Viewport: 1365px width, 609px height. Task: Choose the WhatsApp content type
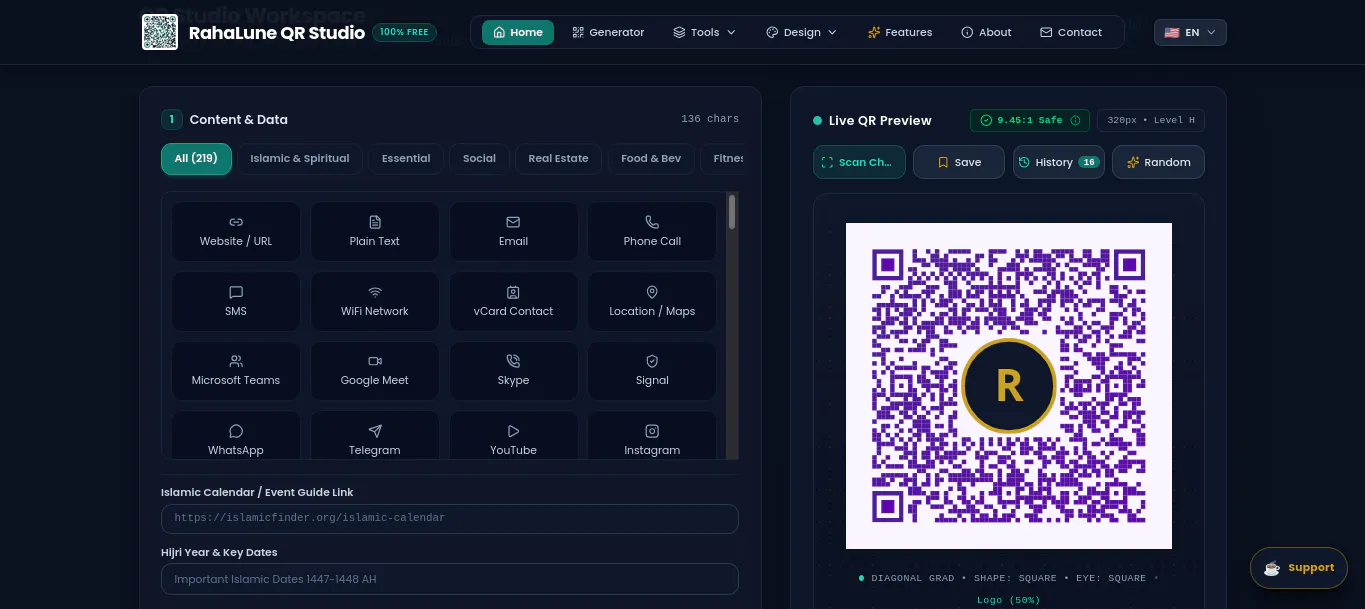tap(236, 436)
